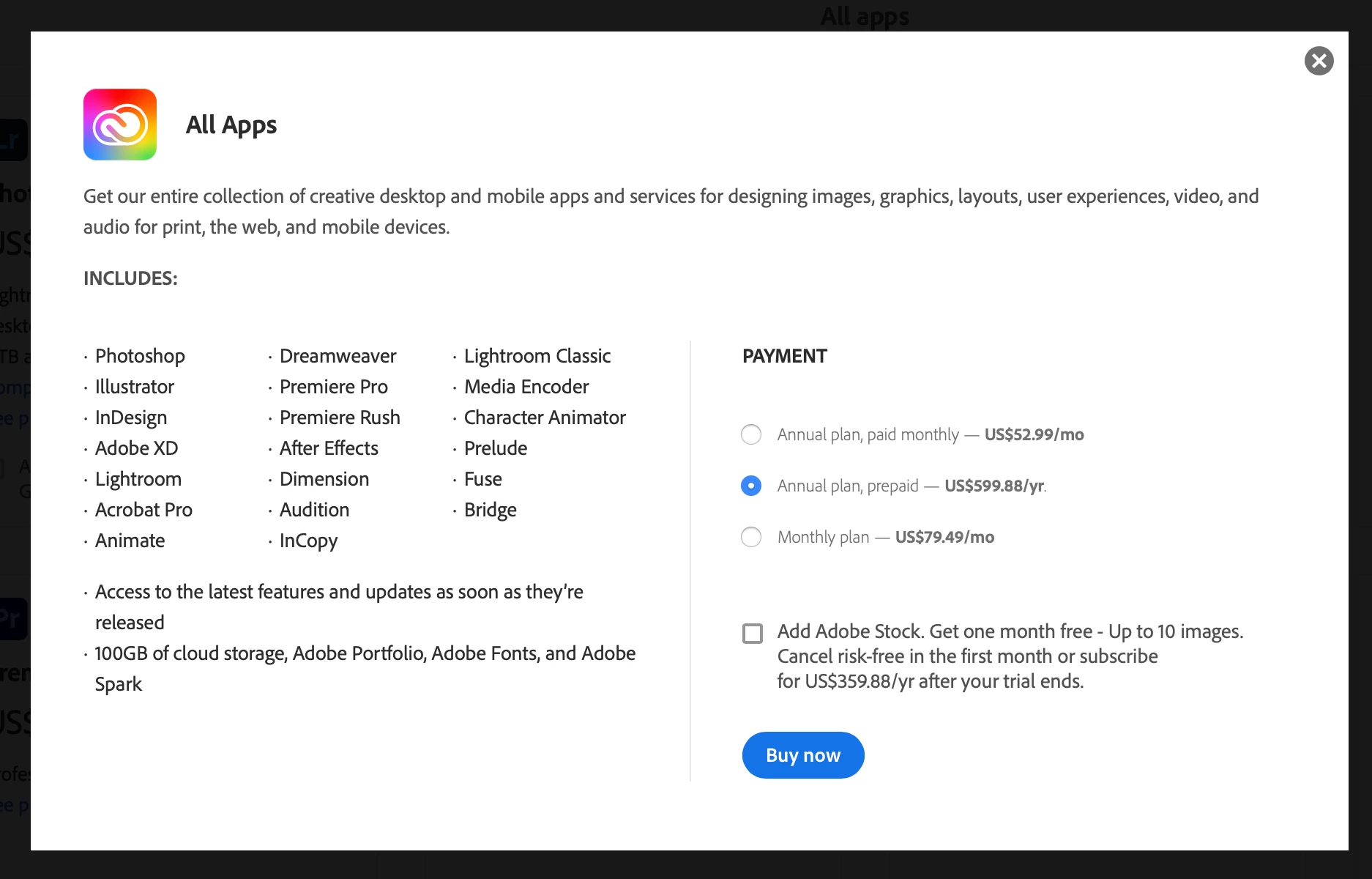
Task: Click Dreamweaver list entry
Action: point(338,356)
